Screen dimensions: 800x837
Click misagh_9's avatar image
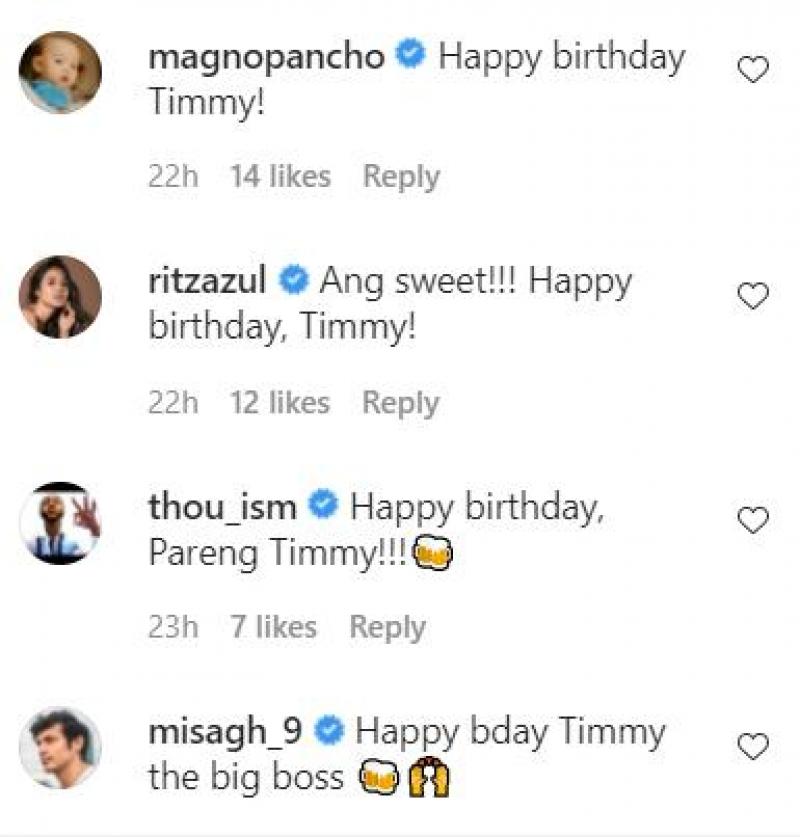(61, 747)
